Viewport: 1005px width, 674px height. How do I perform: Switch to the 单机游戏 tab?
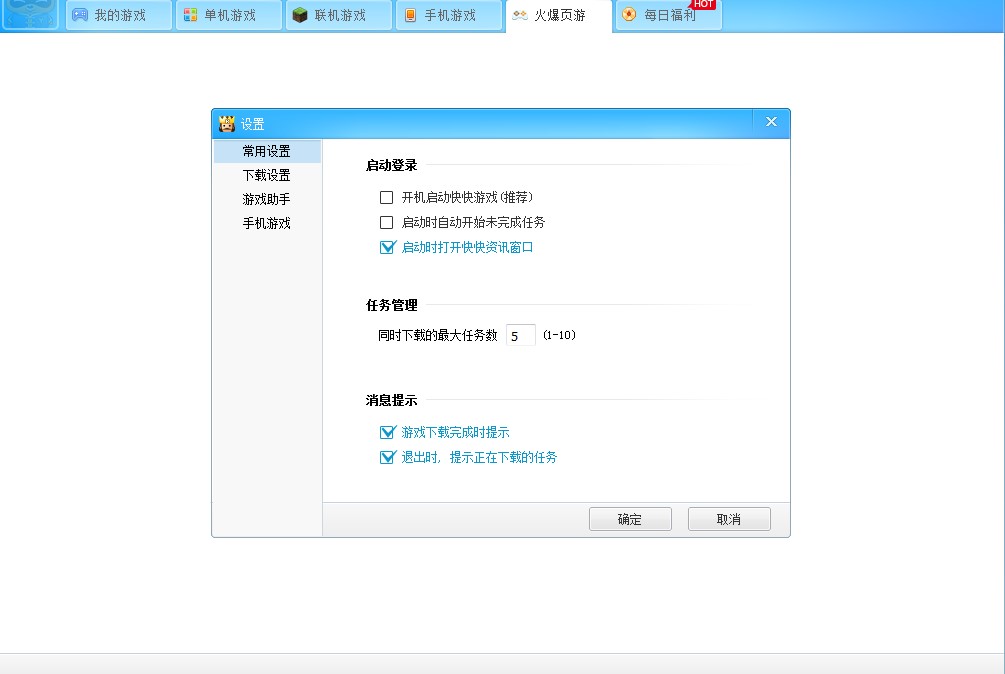228,15
